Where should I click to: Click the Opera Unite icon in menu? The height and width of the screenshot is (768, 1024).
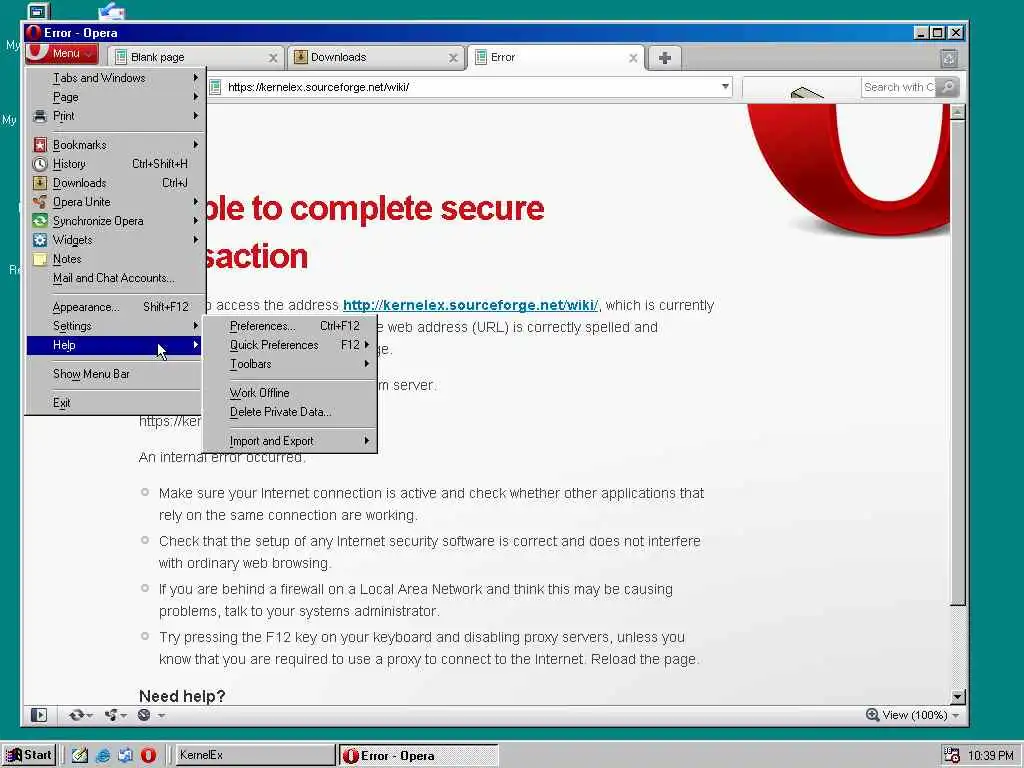40,201
